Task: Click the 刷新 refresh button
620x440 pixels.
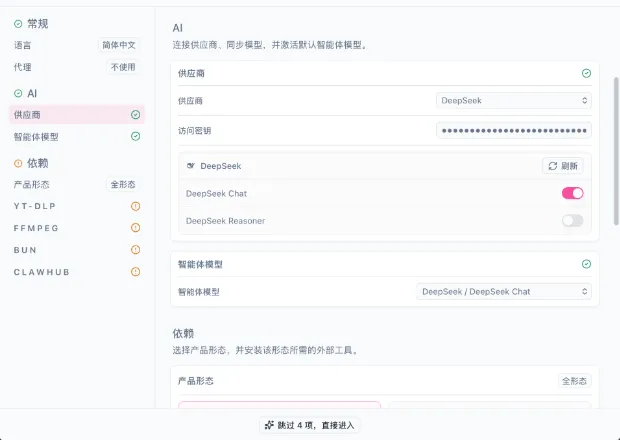Action: [x=563, y=166]
